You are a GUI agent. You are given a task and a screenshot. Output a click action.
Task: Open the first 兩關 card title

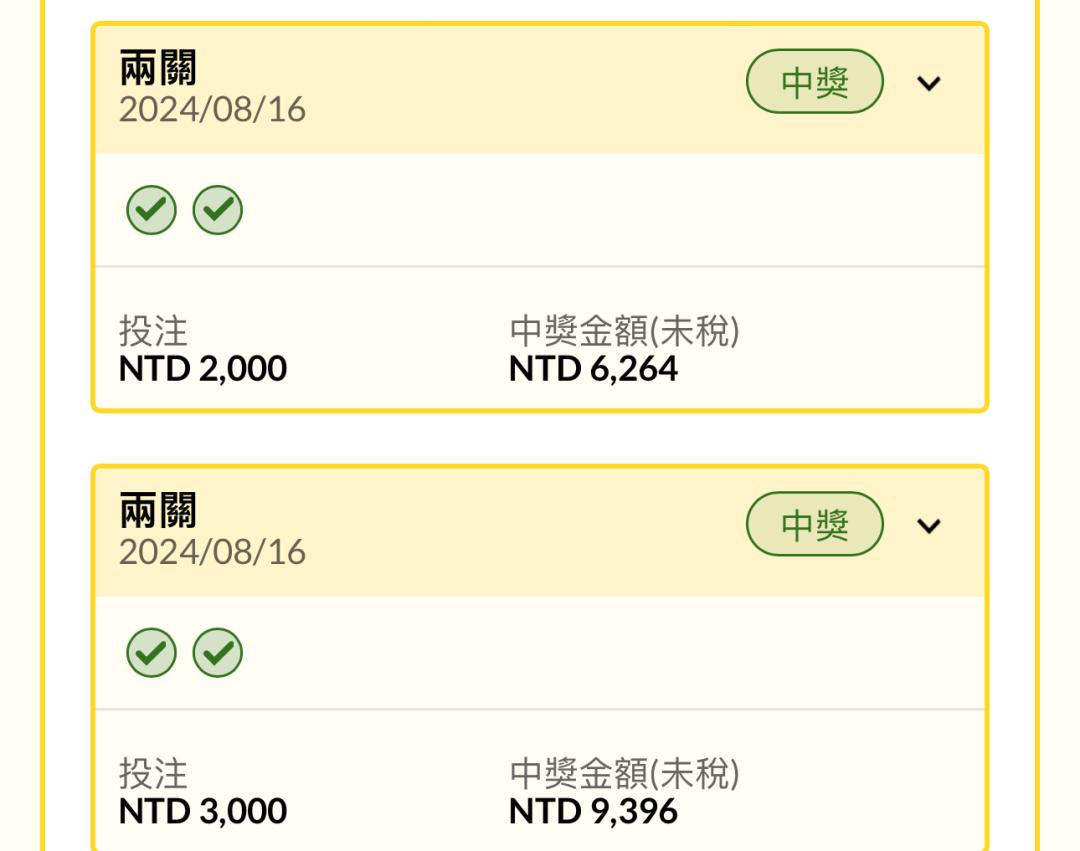click(x=158, y=67)
